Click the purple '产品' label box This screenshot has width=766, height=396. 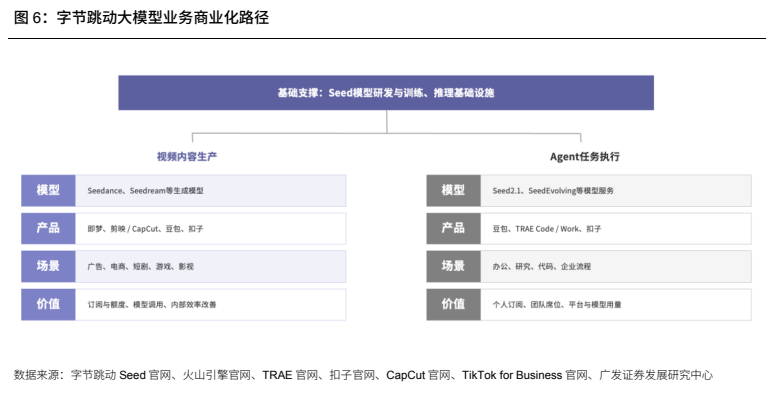(x=48, y=229)
